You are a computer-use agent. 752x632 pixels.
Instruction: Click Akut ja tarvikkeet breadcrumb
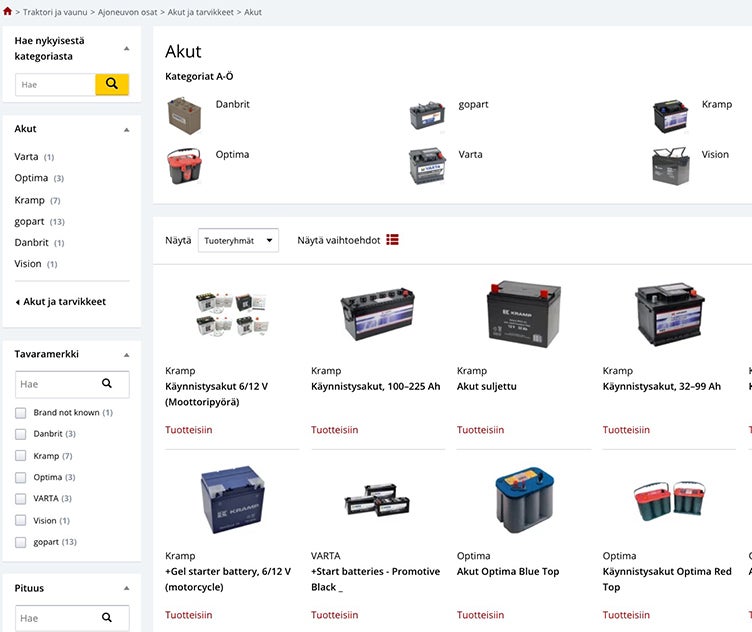pyautogui.click(x=200, y=12)
